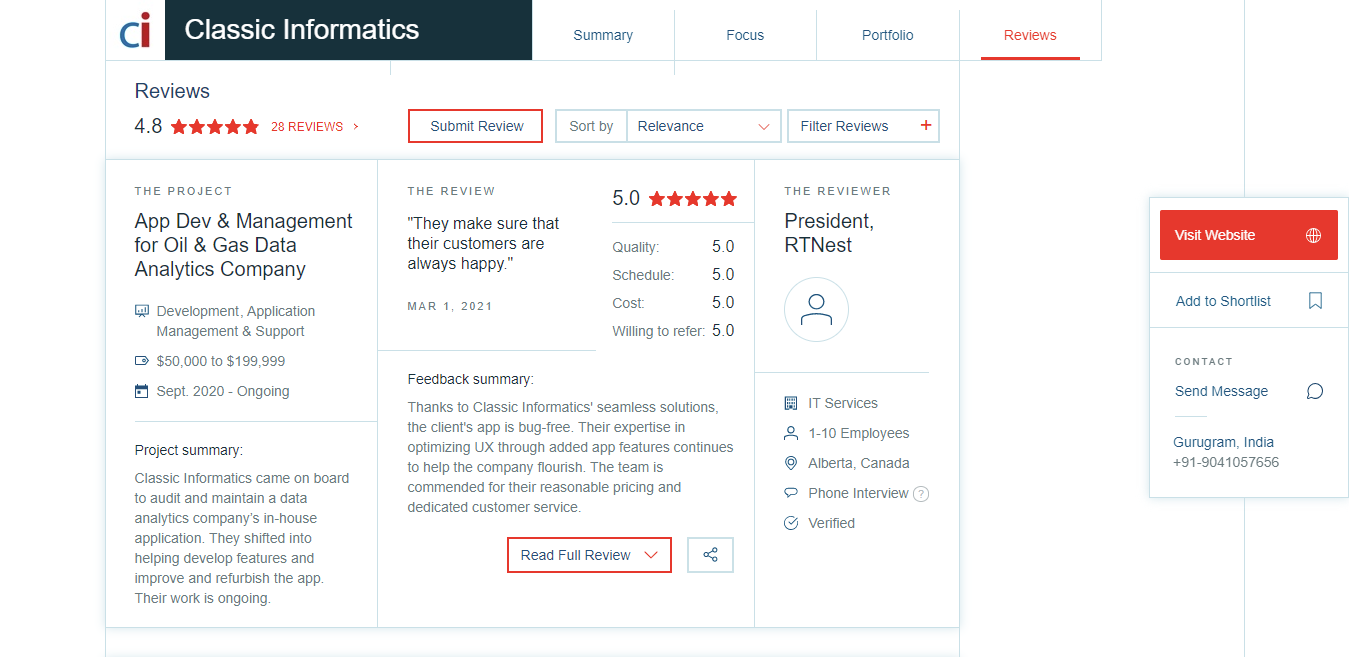Expand Read Full Review
1349x657 pixels.
(x=589, y=555)
